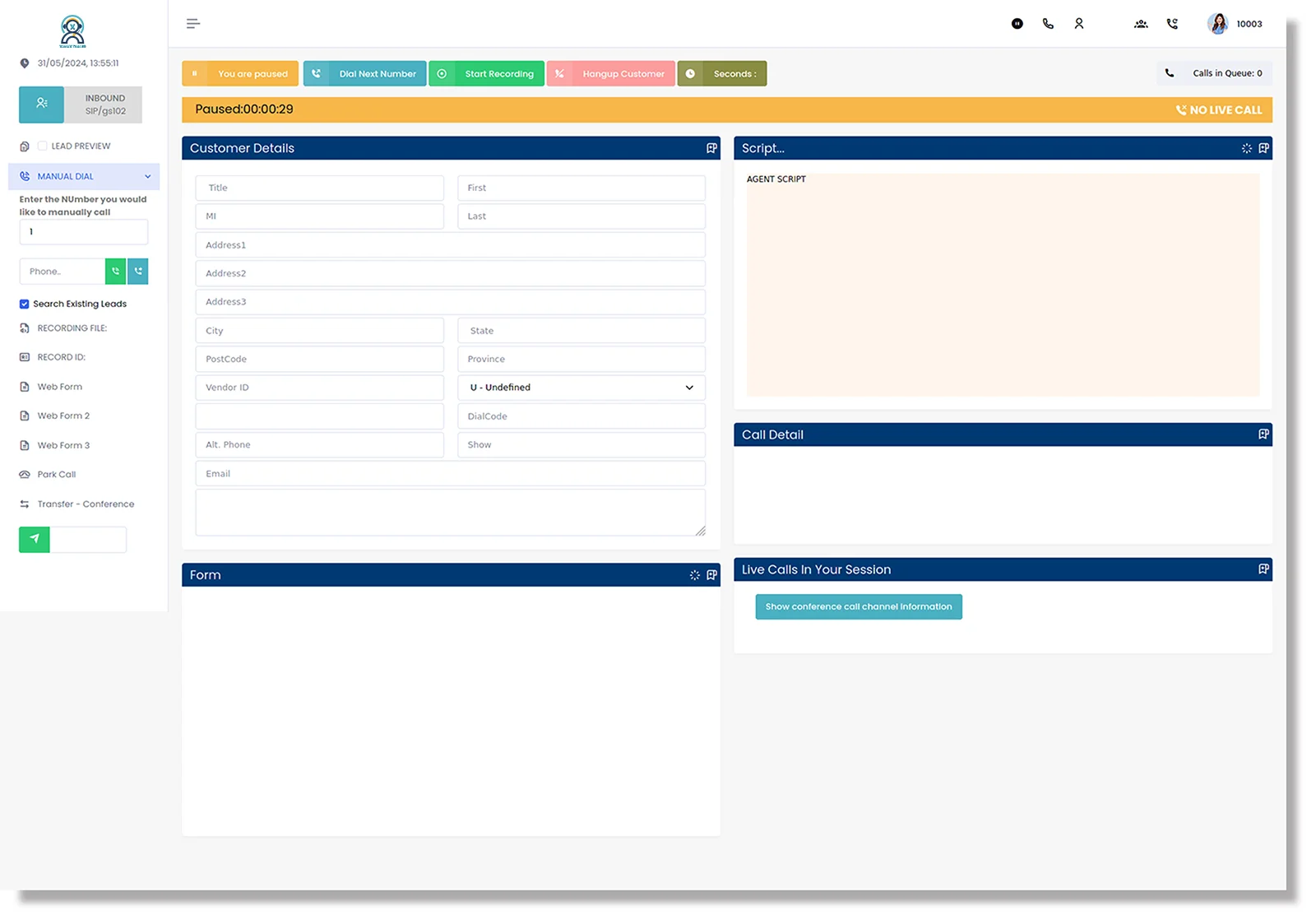Click the Dial Next Number button

pos(364,73)
